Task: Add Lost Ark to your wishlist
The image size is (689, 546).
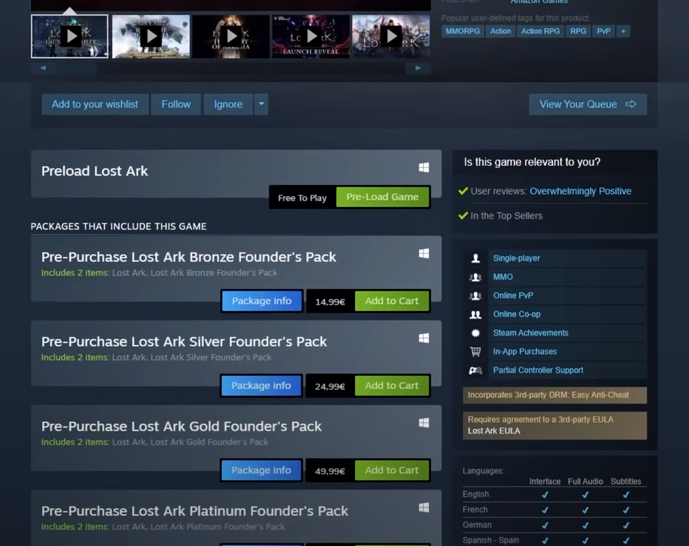Action: tap(95, 104)
